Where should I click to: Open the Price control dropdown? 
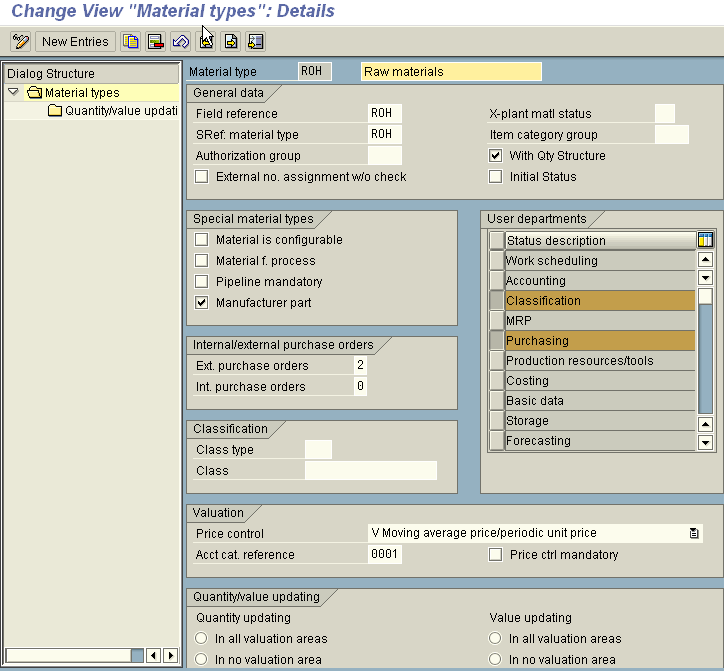point(694,533)
